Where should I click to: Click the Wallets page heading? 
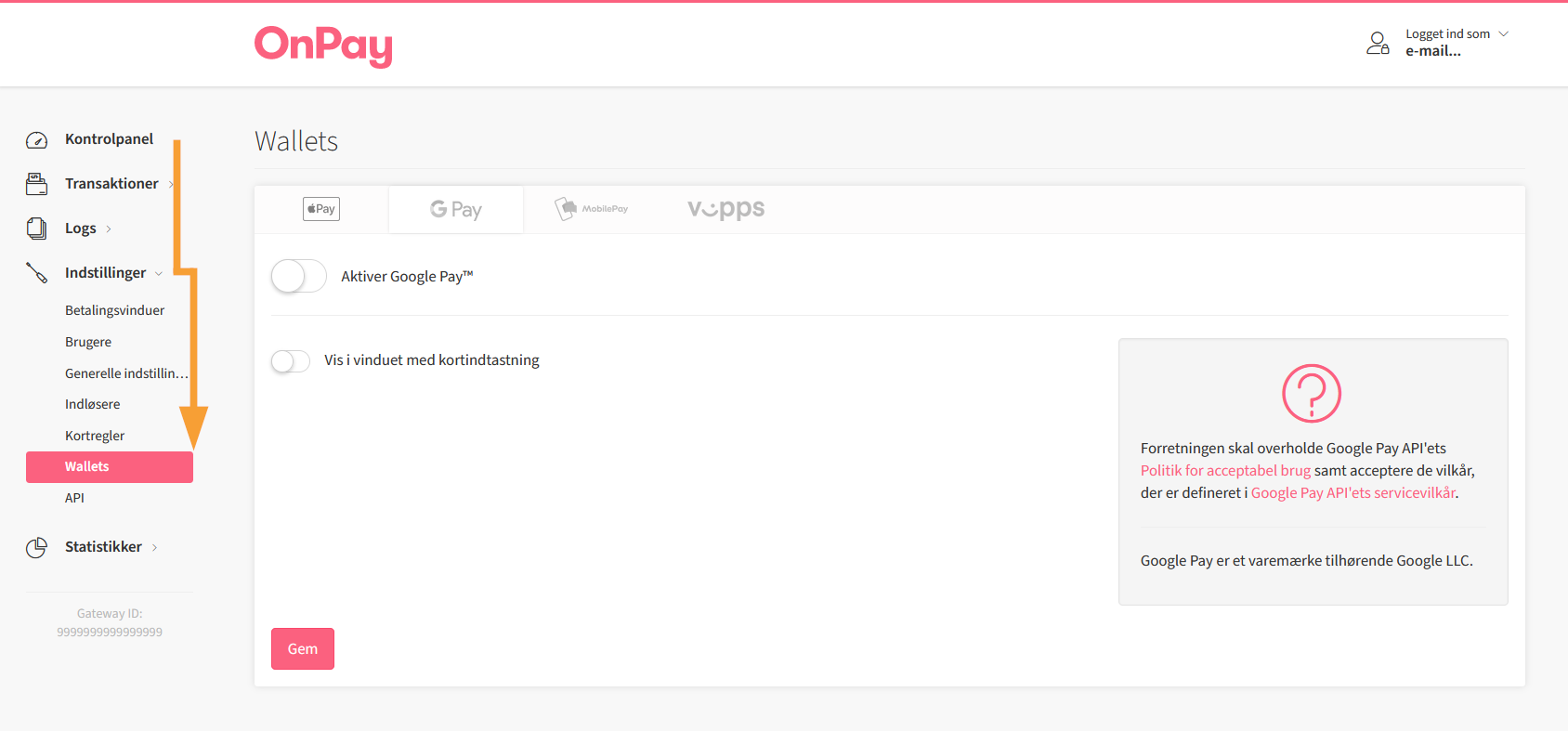(296, 141)
